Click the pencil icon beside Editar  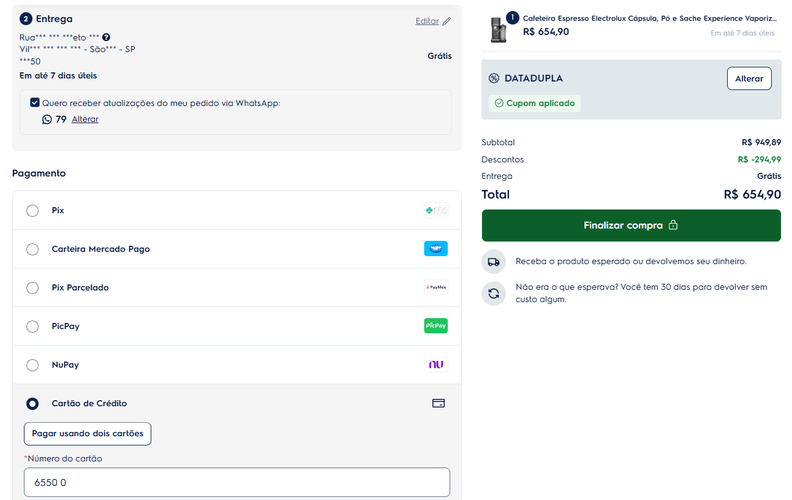coord(447,21)
